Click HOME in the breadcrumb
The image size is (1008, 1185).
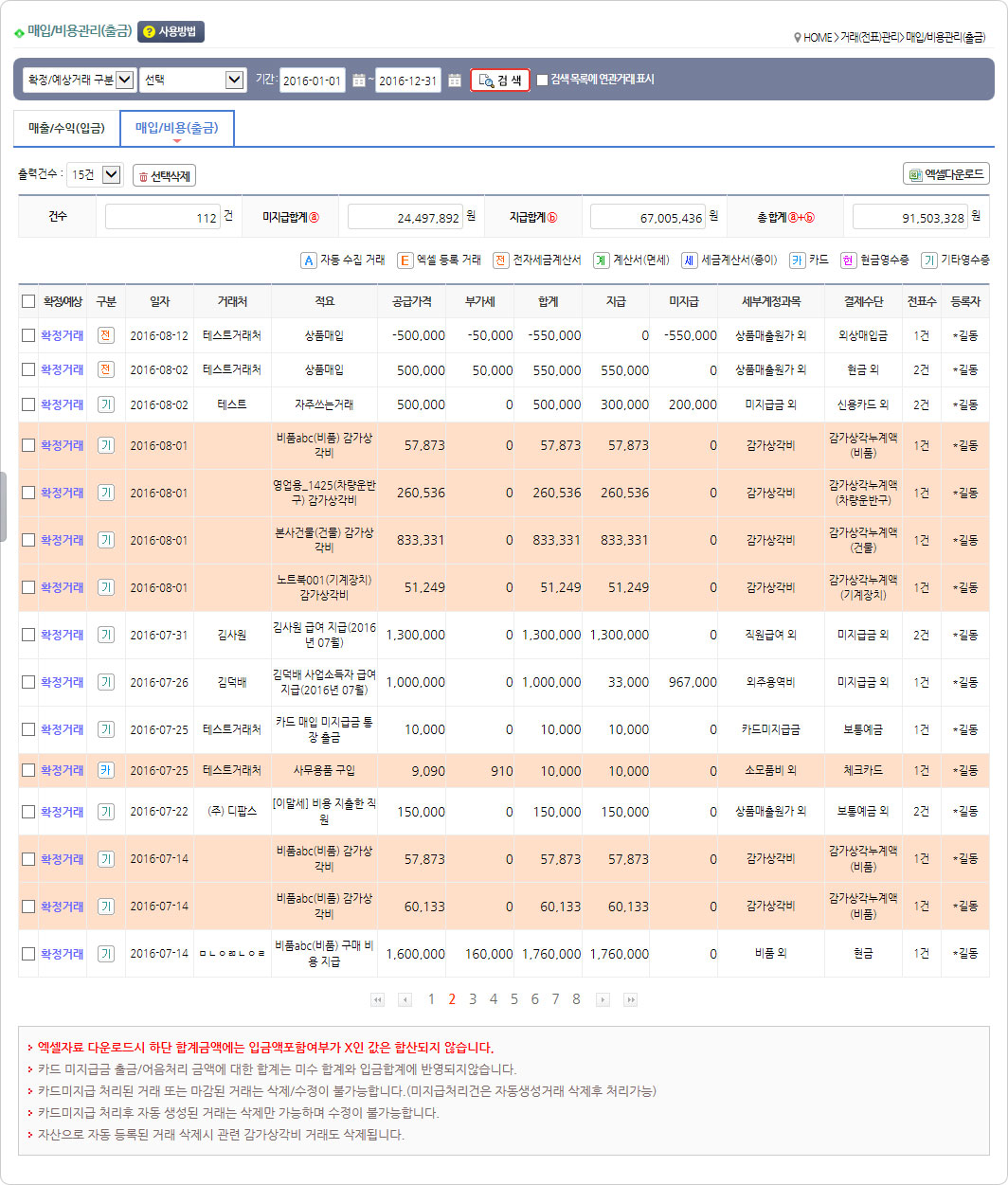point(818,38)
